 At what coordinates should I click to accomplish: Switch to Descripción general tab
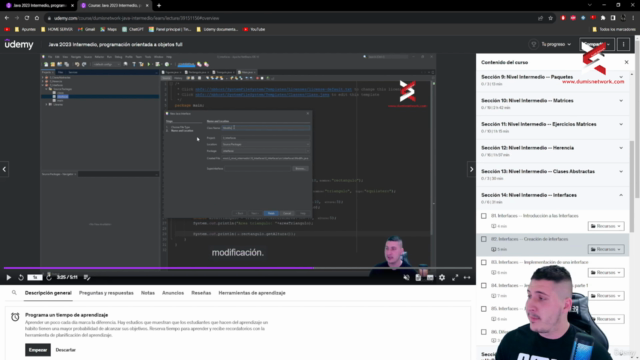coord(48,293)
